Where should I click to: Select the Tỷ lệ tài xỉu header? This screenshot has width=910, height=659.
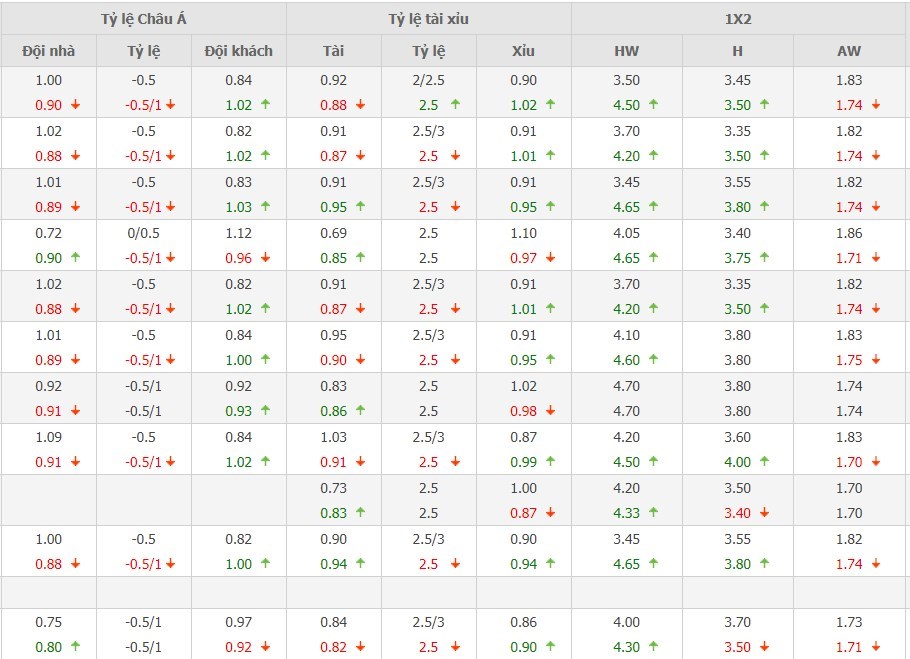(x=428, y=19)
